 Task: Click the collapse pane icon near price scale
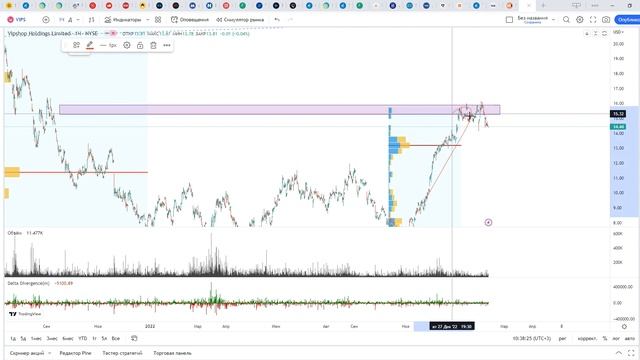[x=596, y=33]
